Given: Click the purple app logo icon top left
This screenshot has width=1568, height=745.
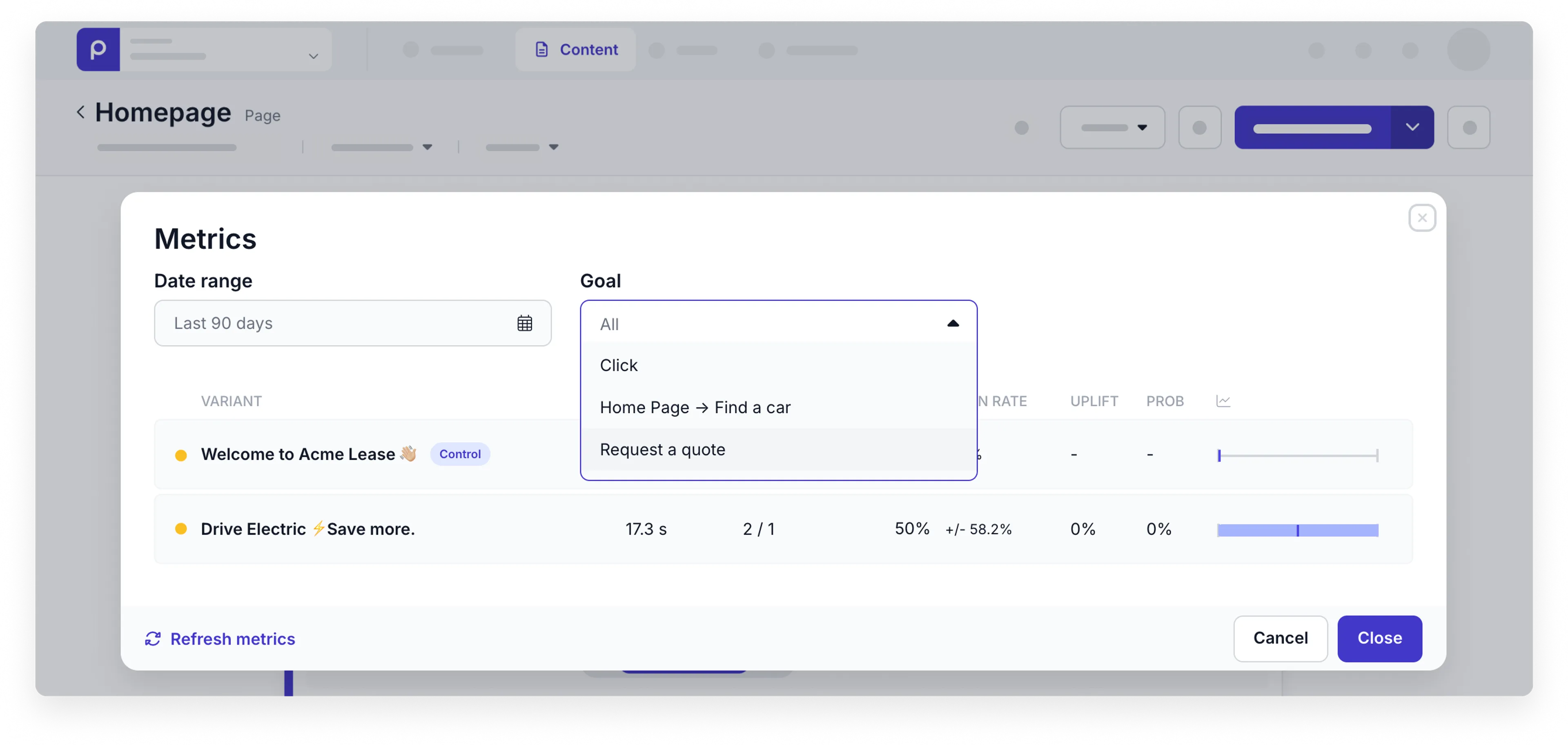Looking at the screenshot, I should pyautogui.click(x=98, y=49).
